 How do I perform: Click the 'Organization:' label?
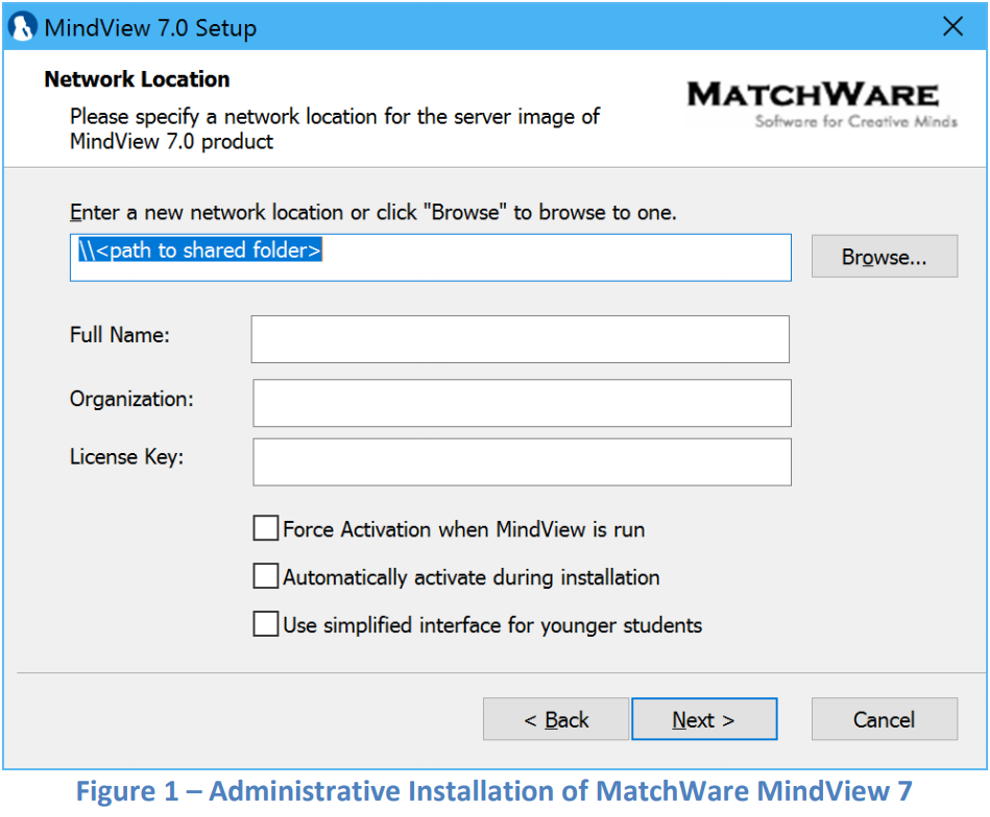pos(131,399)
